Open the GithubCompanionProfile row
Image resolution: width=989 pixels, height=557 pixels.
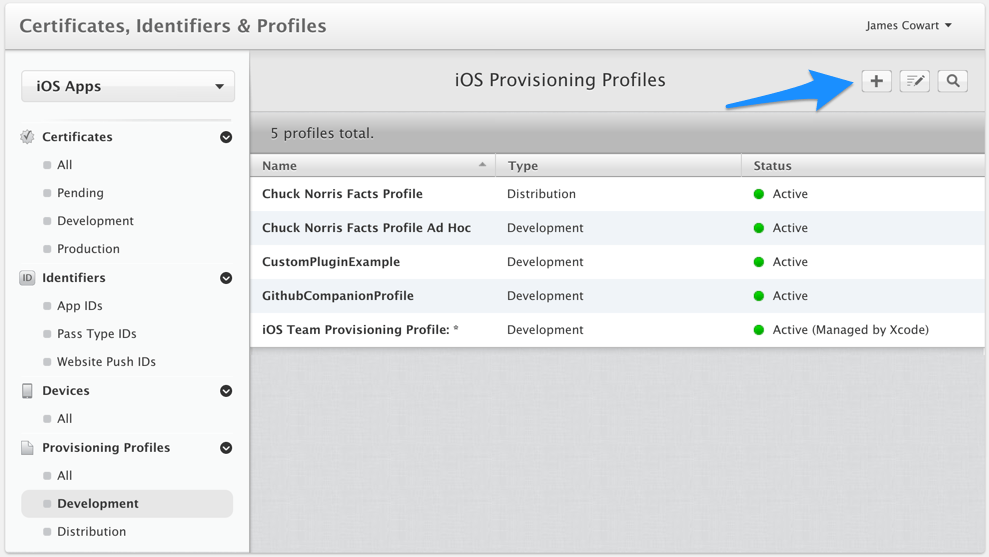point(337,296)
